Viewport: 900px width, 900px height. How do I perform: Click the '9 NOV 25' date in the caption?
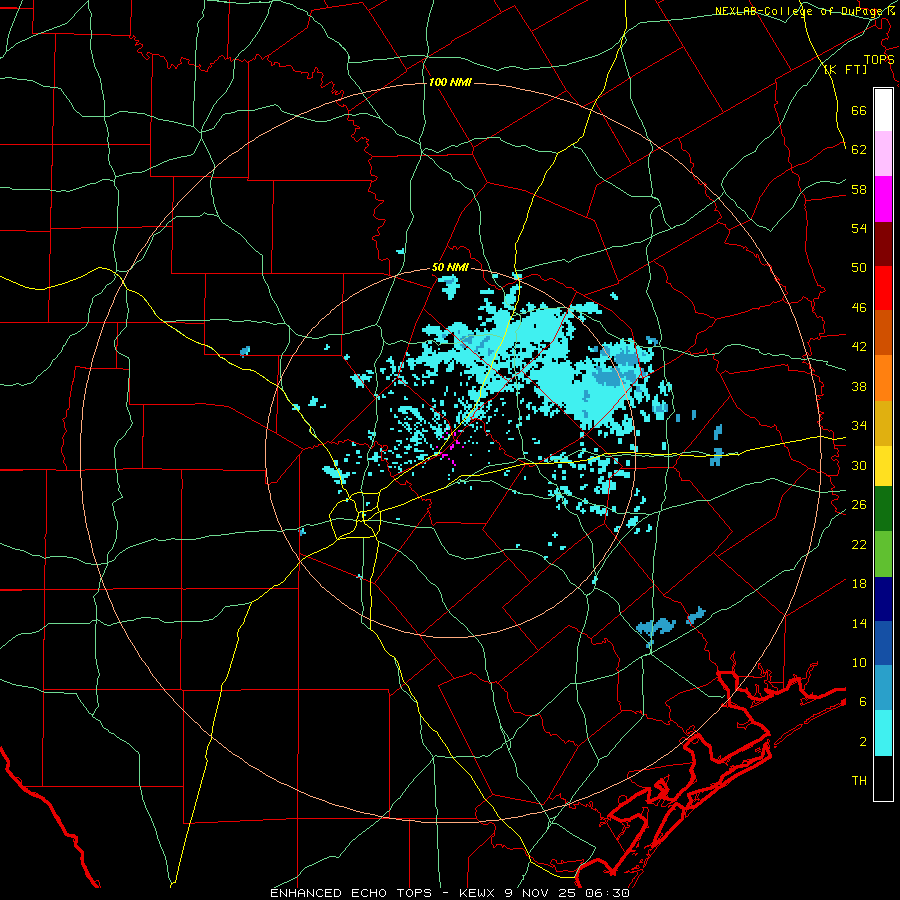click(x=541, y=893)
